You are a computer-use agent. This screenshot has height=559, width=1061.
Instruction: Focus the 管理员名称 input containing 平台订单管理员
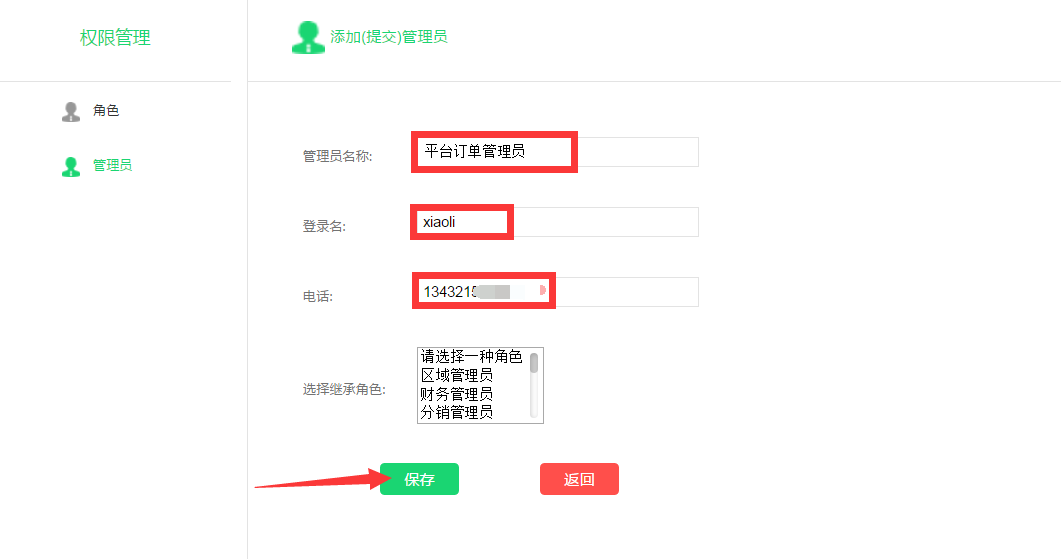[x=557, y=152]
